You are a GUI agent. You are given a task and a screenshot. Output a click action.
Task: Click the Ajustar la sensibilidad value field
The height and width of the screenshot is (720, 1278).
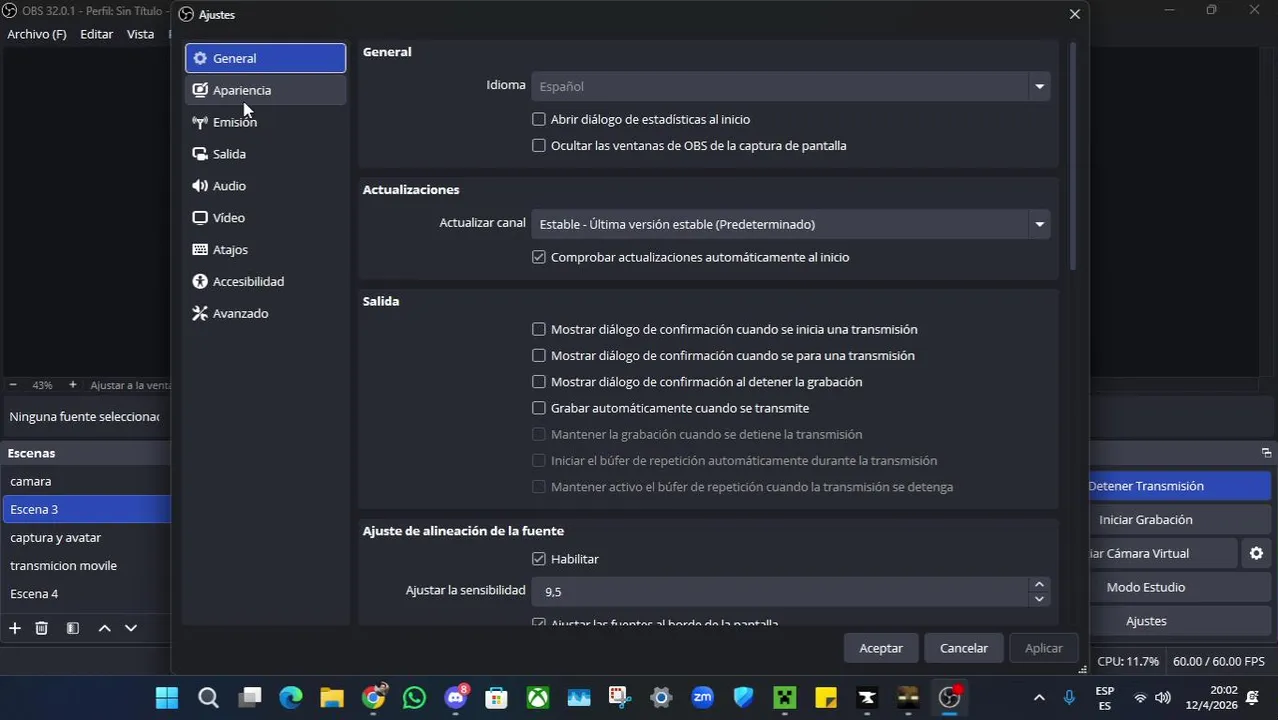[x=780, y=592]
